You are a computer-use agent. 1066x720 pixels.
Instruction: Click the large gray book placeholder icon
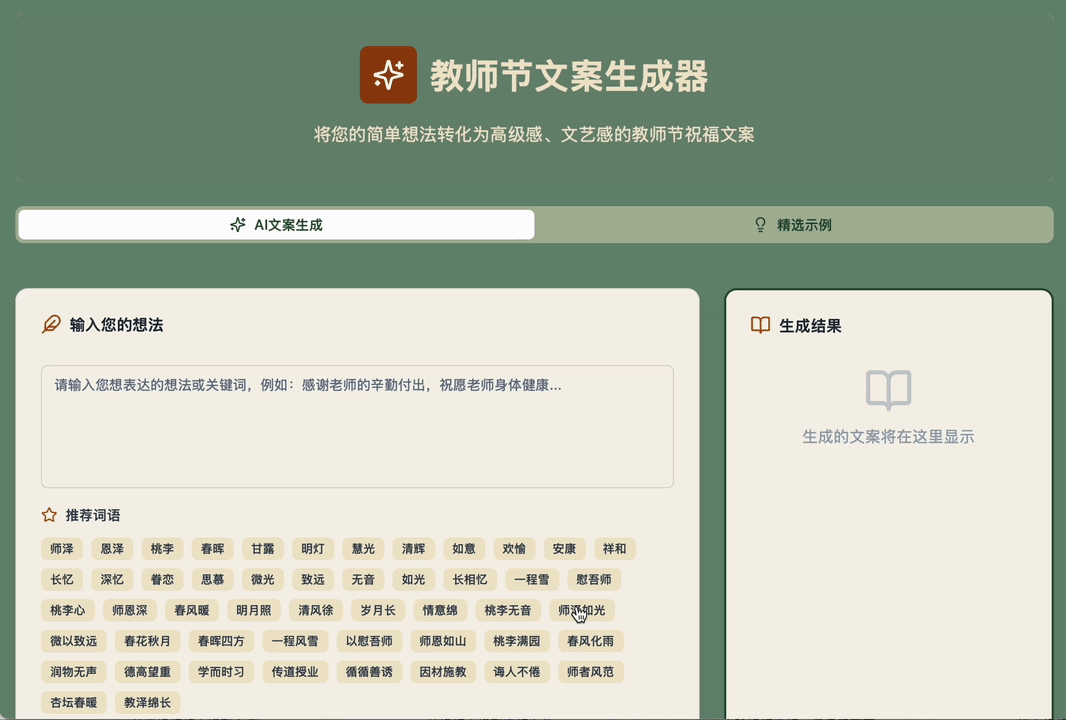coord(888,390)
